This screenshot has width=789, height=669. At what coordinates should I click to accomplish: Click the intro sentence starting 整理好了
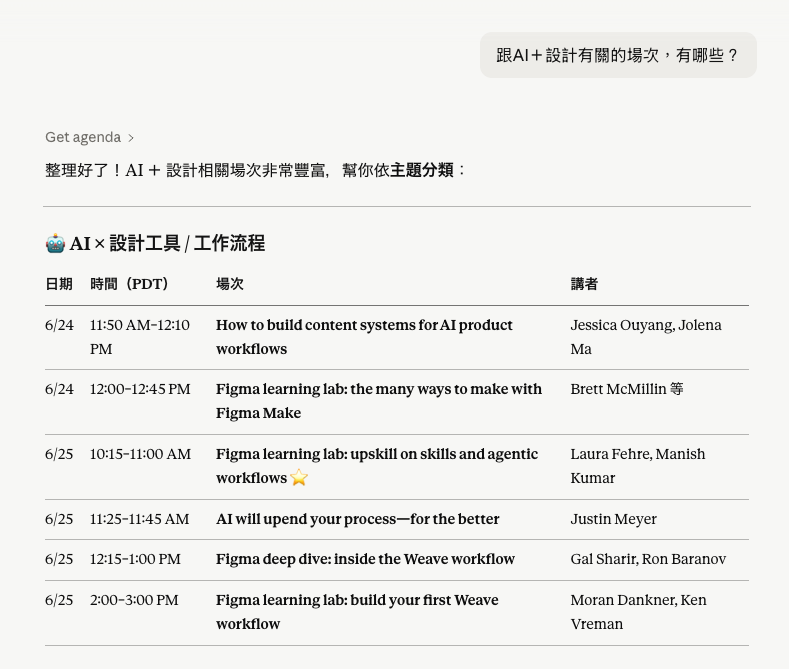255,170
